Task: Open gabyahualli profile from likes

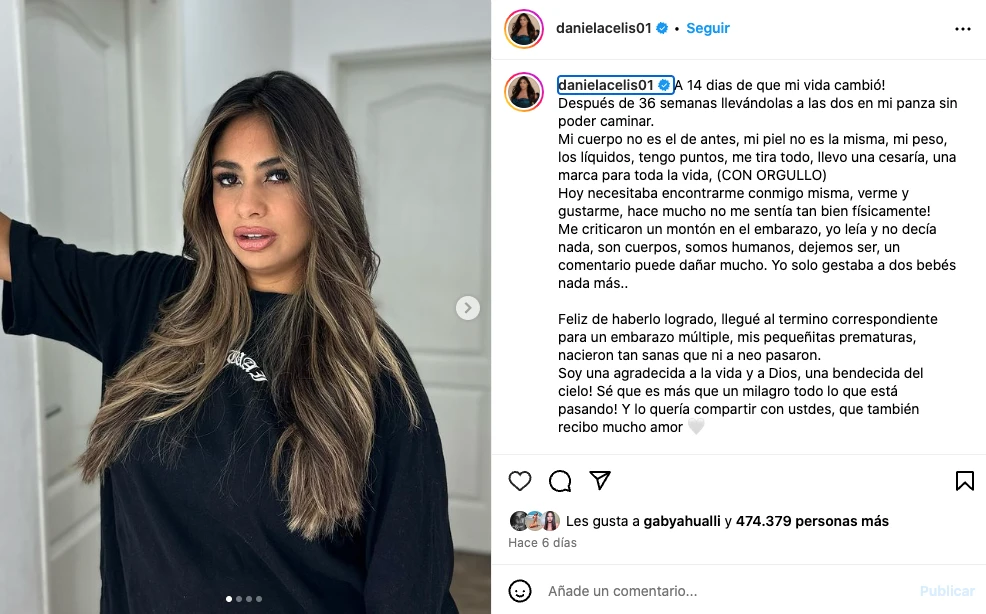Action: tap(682, 521)
